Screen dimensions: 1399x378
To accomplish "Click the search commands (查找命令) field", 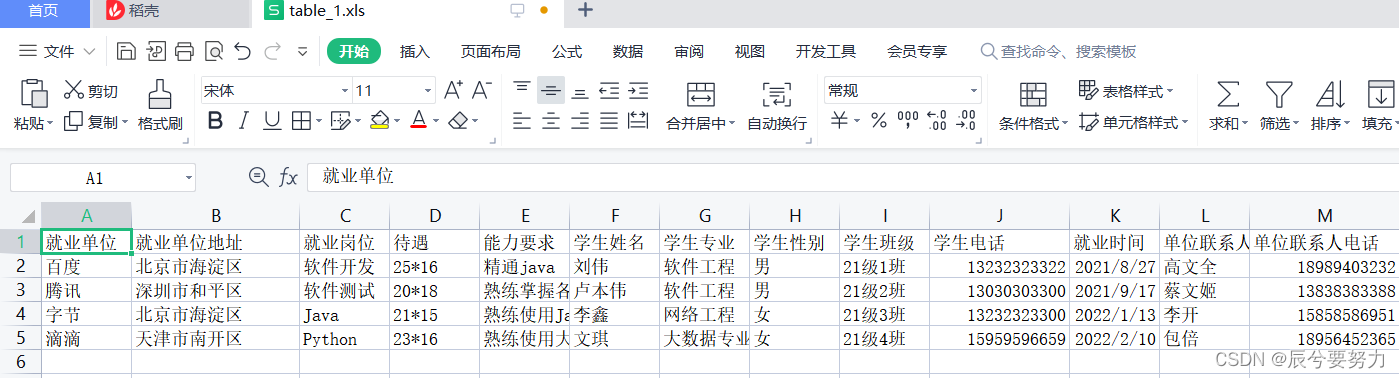I will 1058,51.
